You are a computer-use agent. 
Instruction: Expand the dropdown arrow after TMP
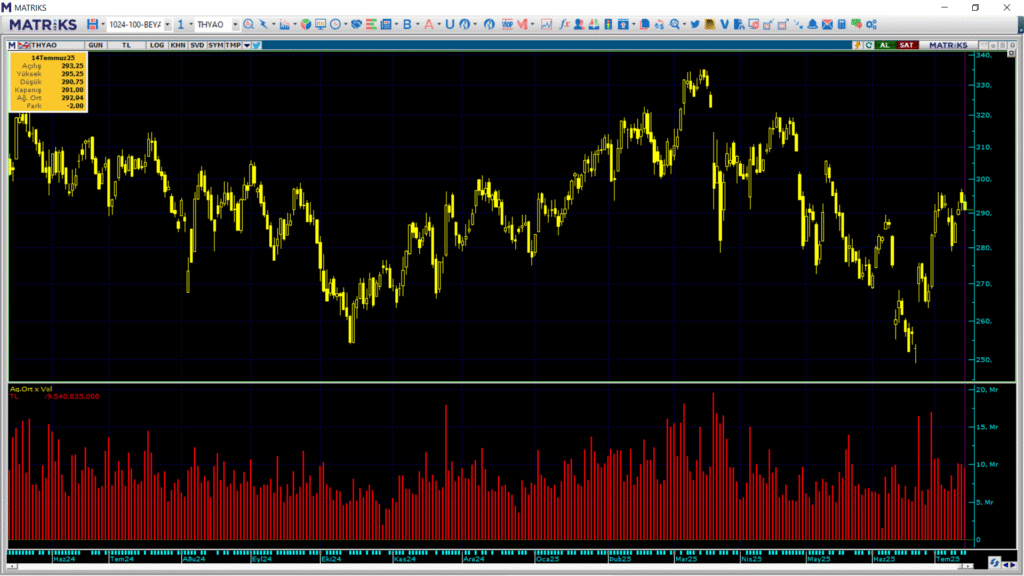coord(246,45)
